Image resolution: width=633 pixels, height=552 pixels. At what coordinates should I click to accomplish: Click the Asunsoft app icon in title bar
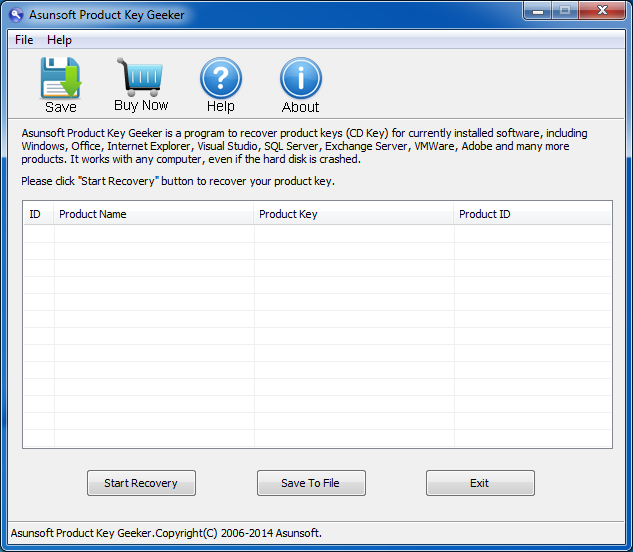tap(16, 15)
